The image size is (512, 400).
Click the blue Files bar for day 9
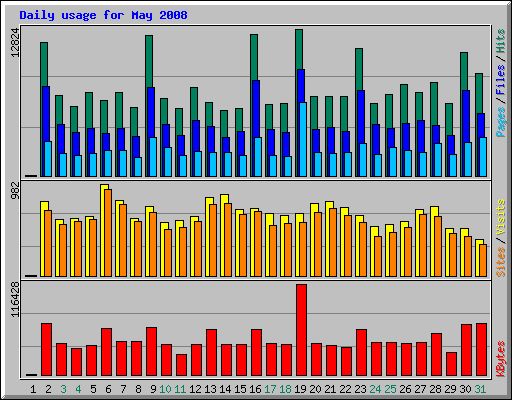coord(151,112)
